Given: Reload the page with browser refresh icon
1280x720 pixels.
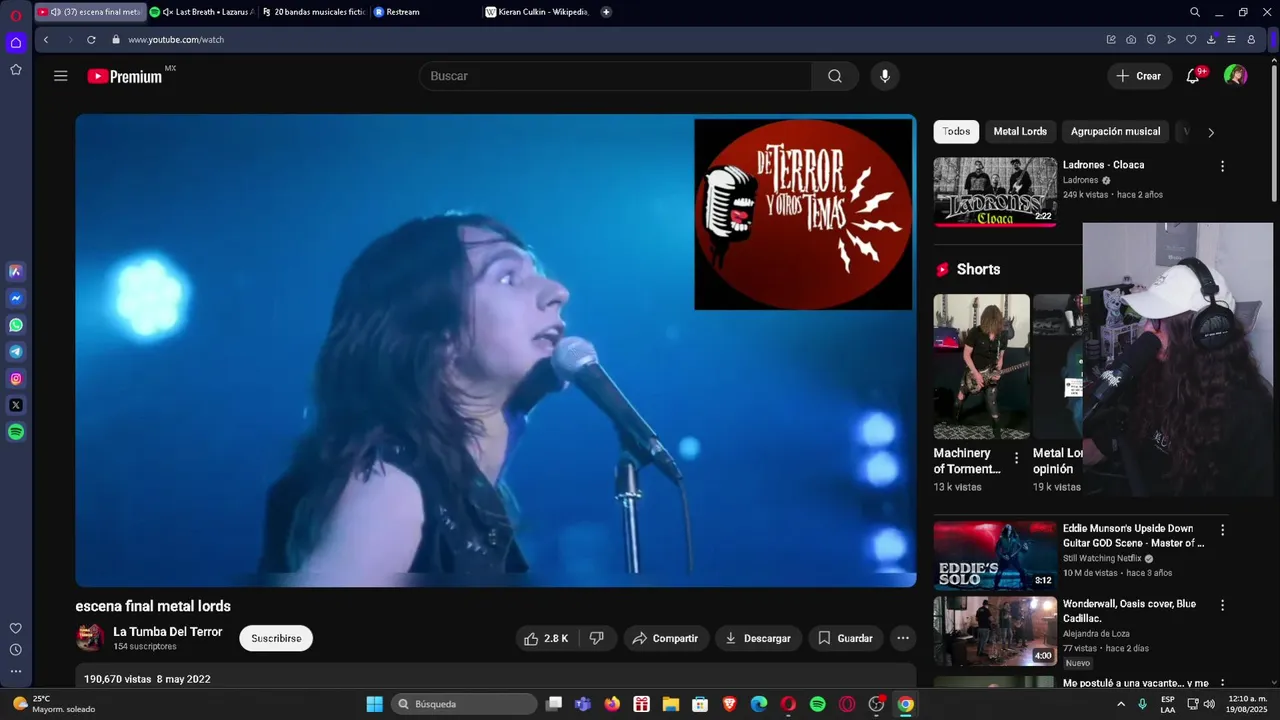Looking at the screenshot, I should 91,40.
